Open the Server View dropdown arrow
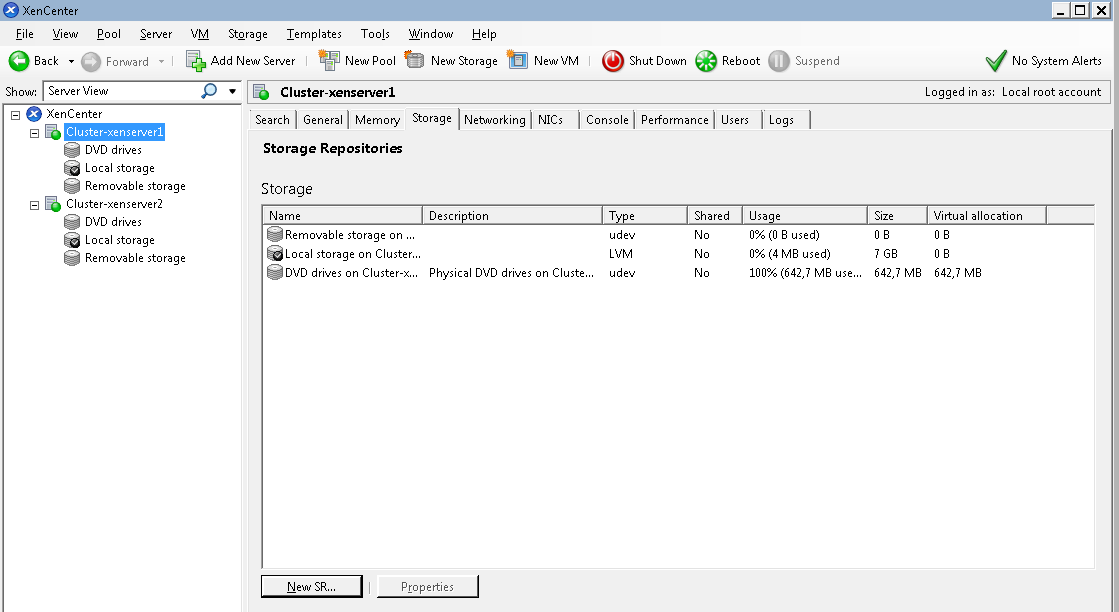The image size is (1119, 612). point(232,91)
